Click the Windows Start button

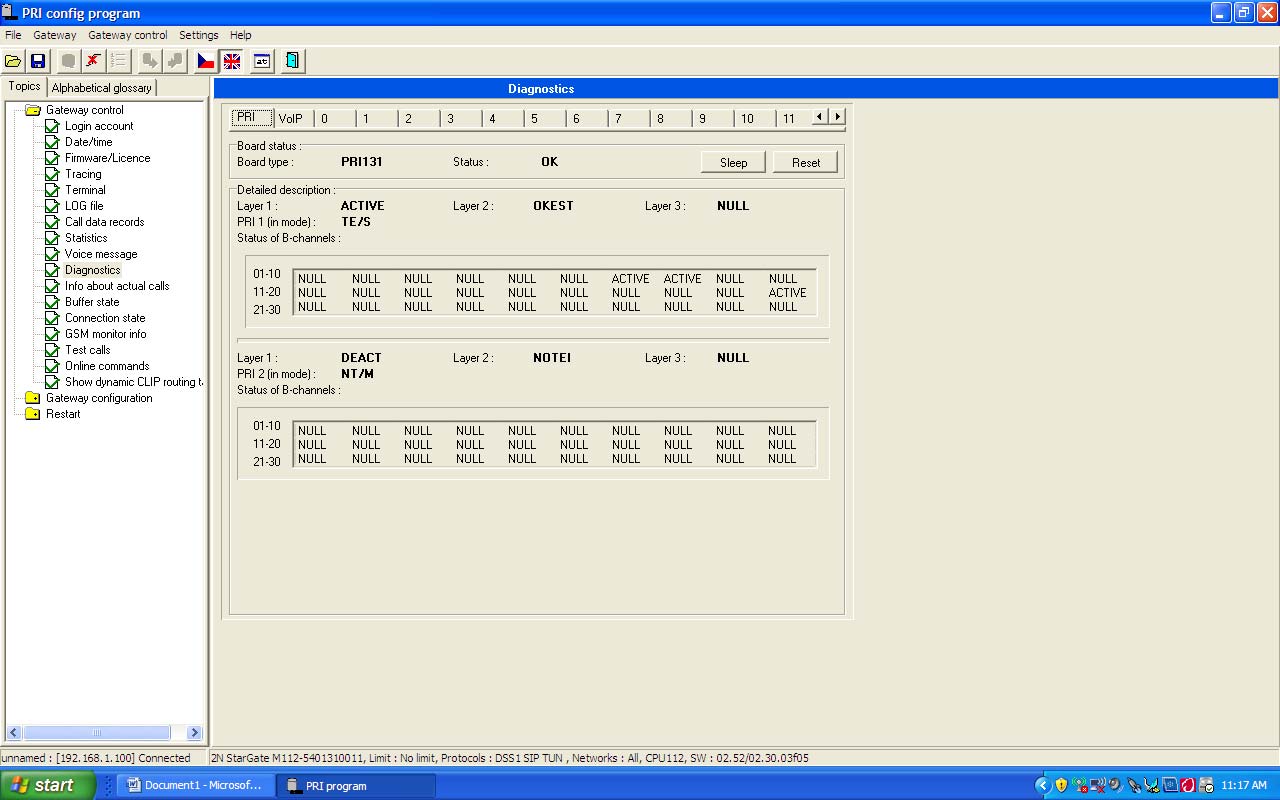pyautogui.click(x=48, y=785)
